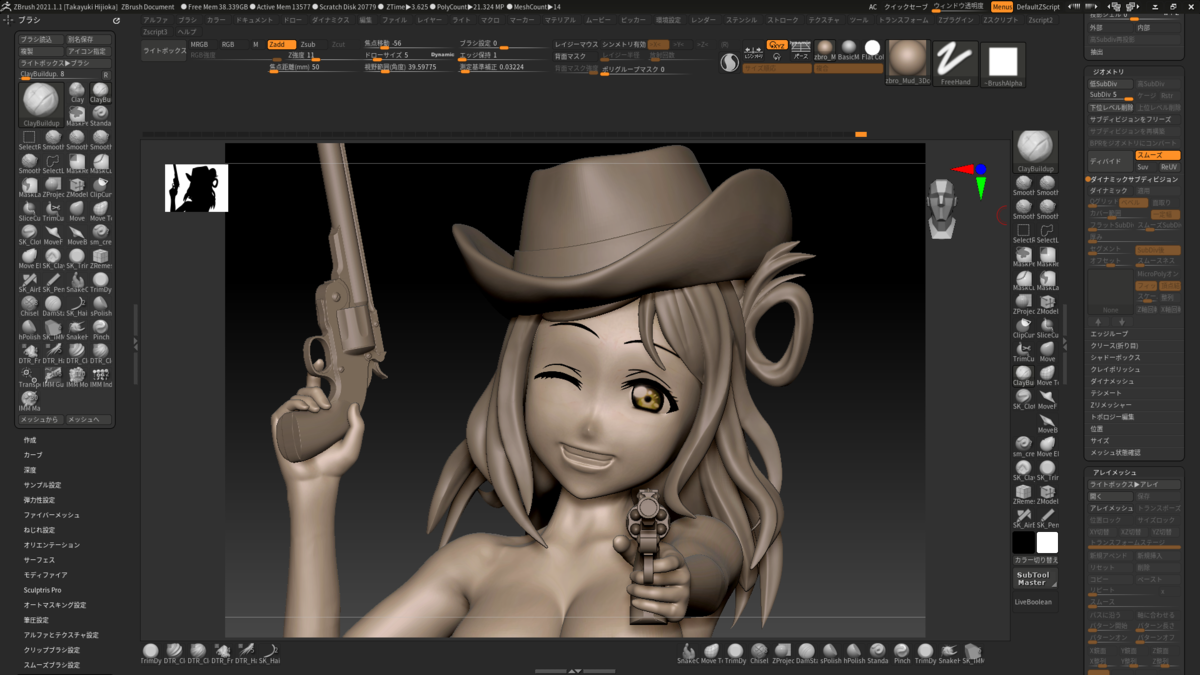Toggle the Perspective (パース) icon
The height and width of the screenshot is (675, 1200).
point(800,49)
